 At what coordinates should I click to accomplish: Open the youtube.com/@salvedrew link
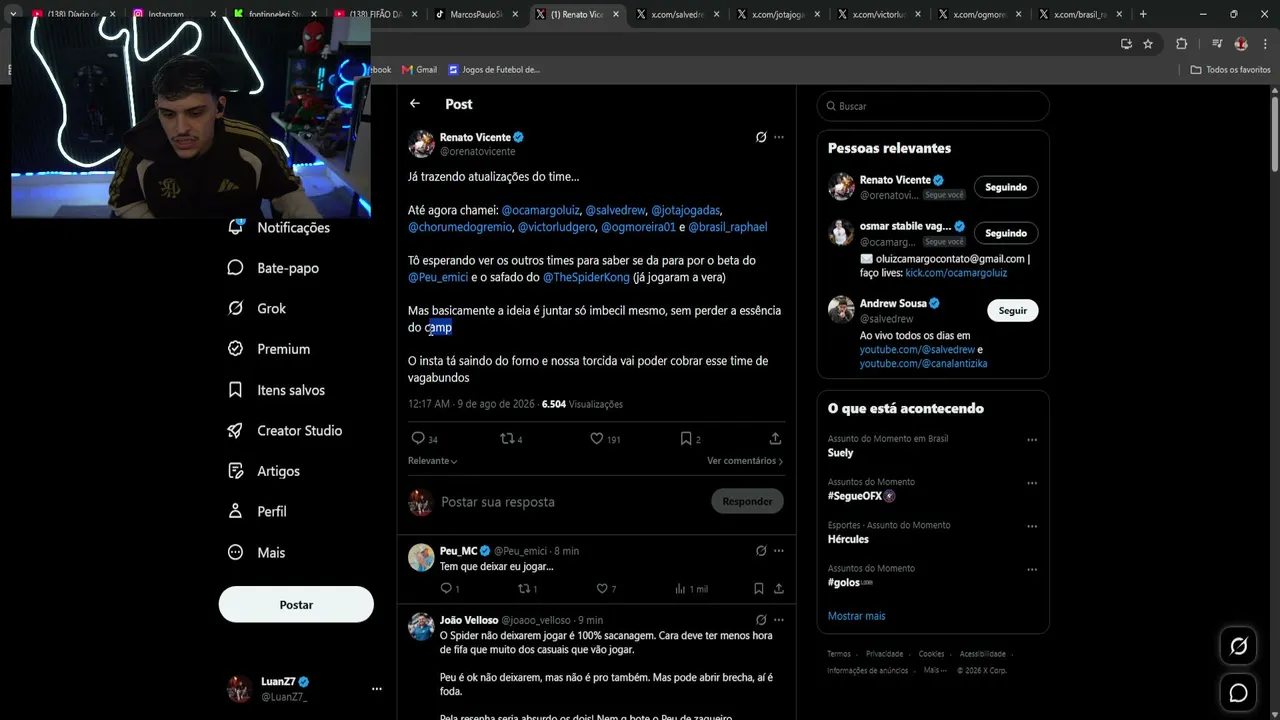click(x=917, y=350)
